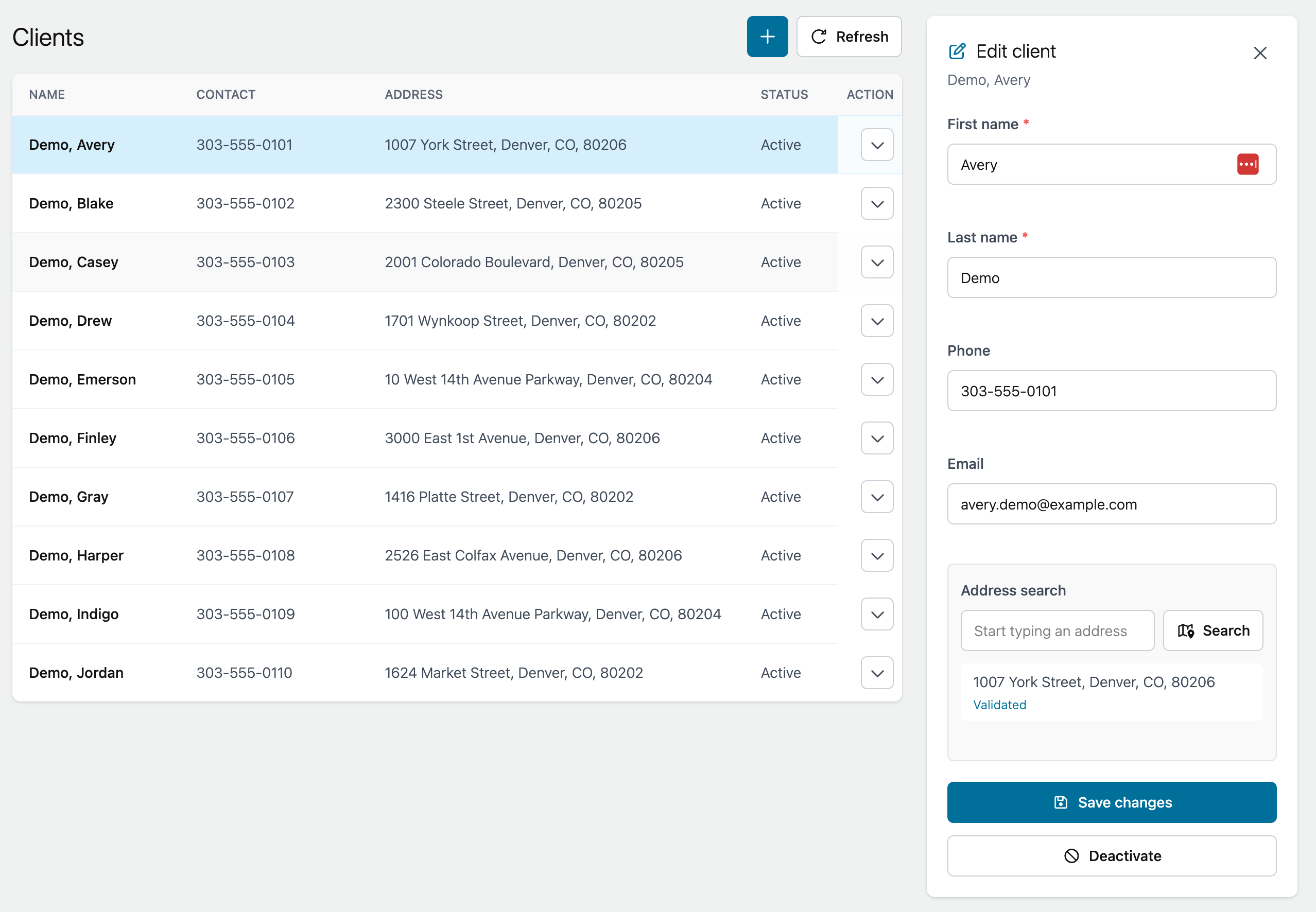The width and height of the screenshot is (1316, 912).
Task: Click address 2526 East Colfax Avenue
Action: (x=533, y=556)
